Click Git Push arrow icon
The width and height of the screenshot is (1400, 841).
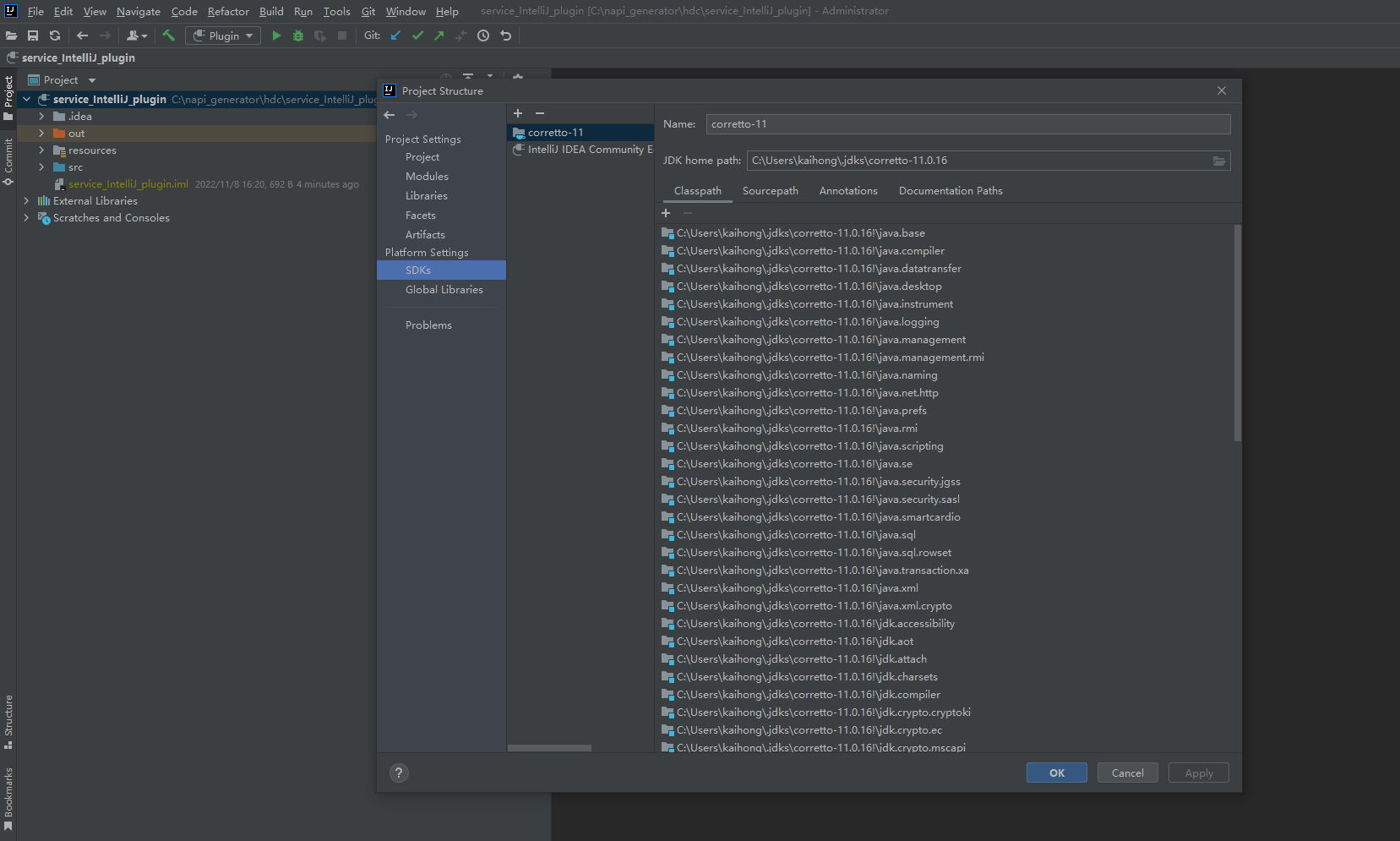point(439,35)
